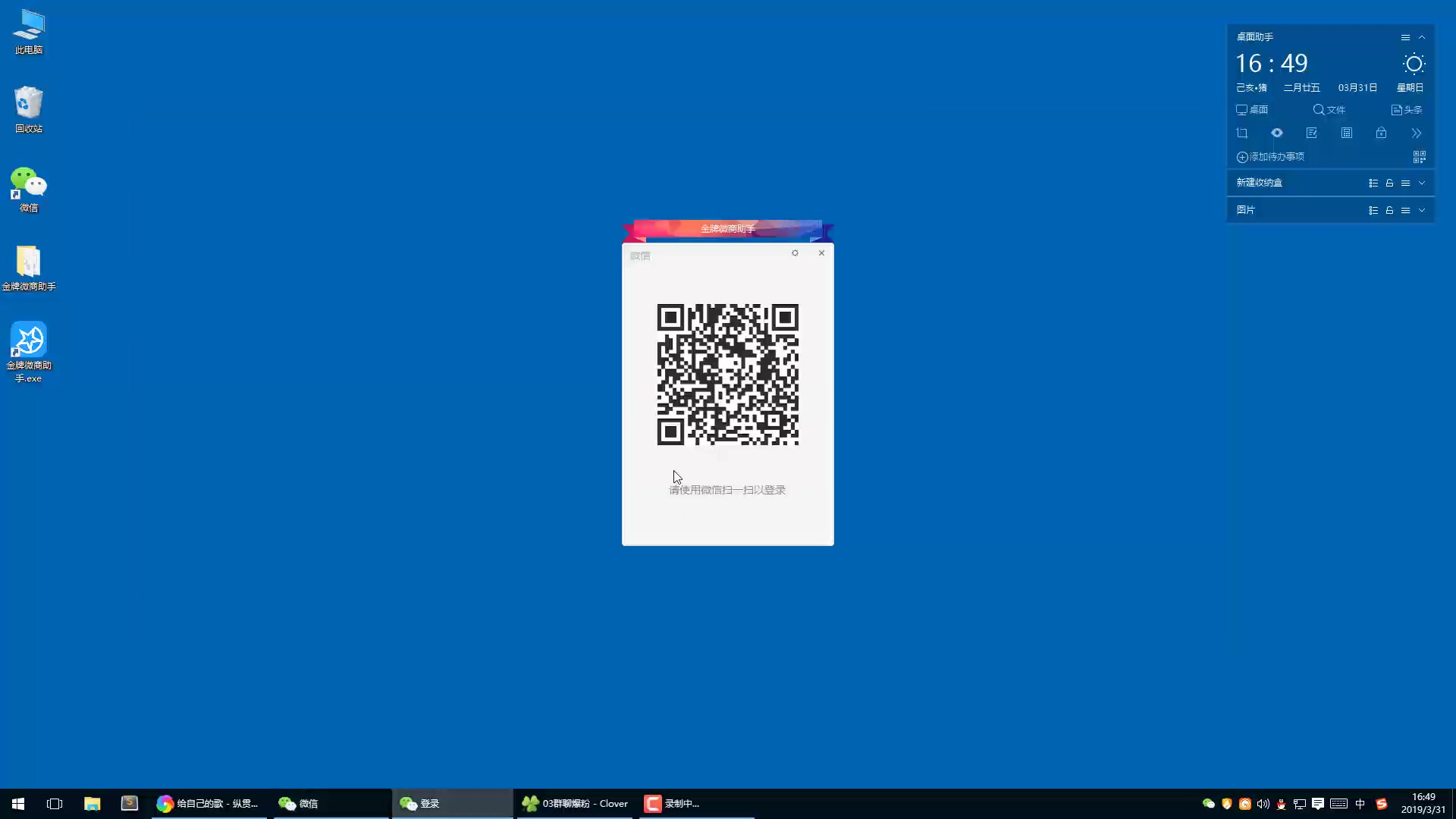Toggle the eye protection icon
The width and height of the screenshot is (1456, 819).
(1277, 133)
